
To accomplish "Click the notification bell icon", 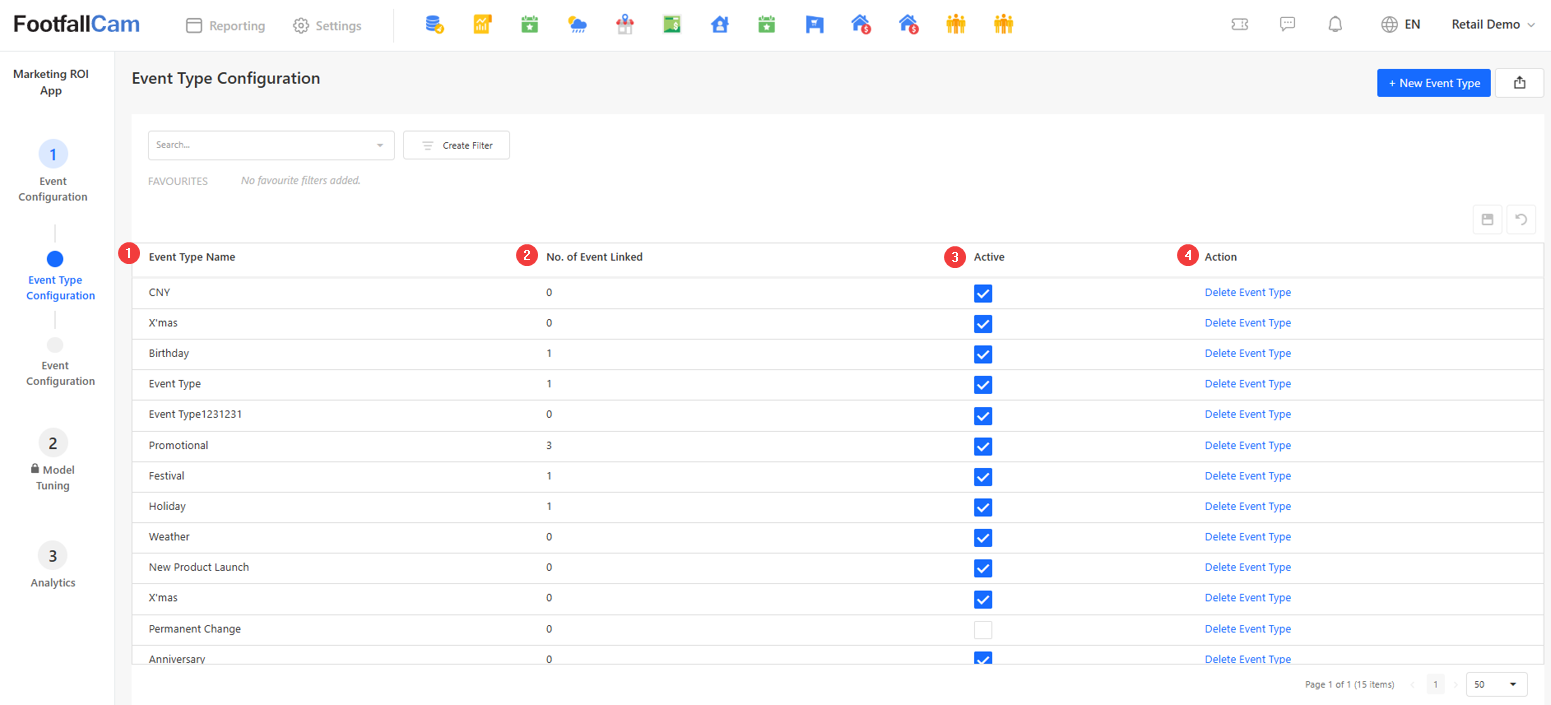I will click(x=1334, y=25).
